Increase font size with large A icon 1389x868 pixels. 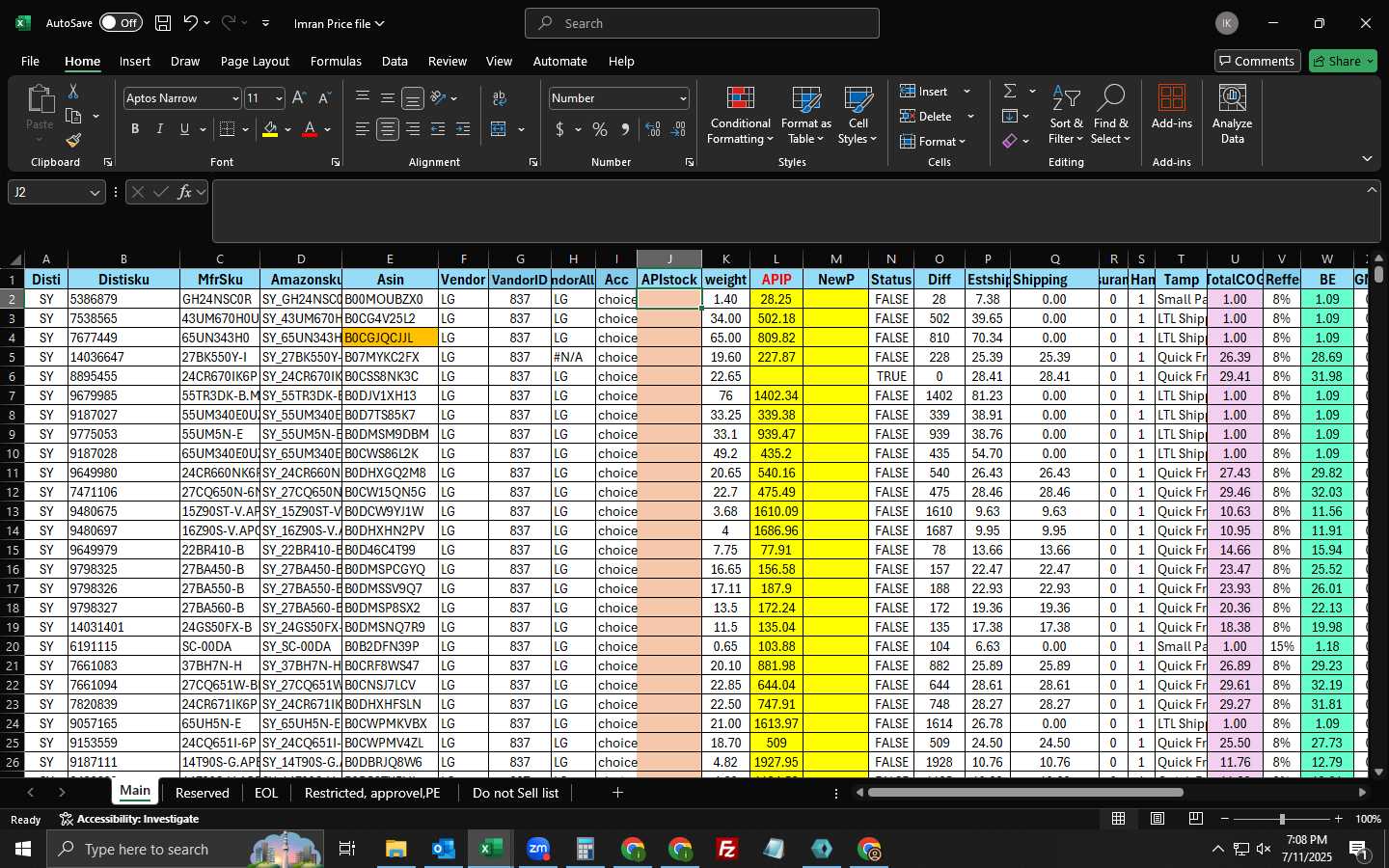[x=299, y=98]
